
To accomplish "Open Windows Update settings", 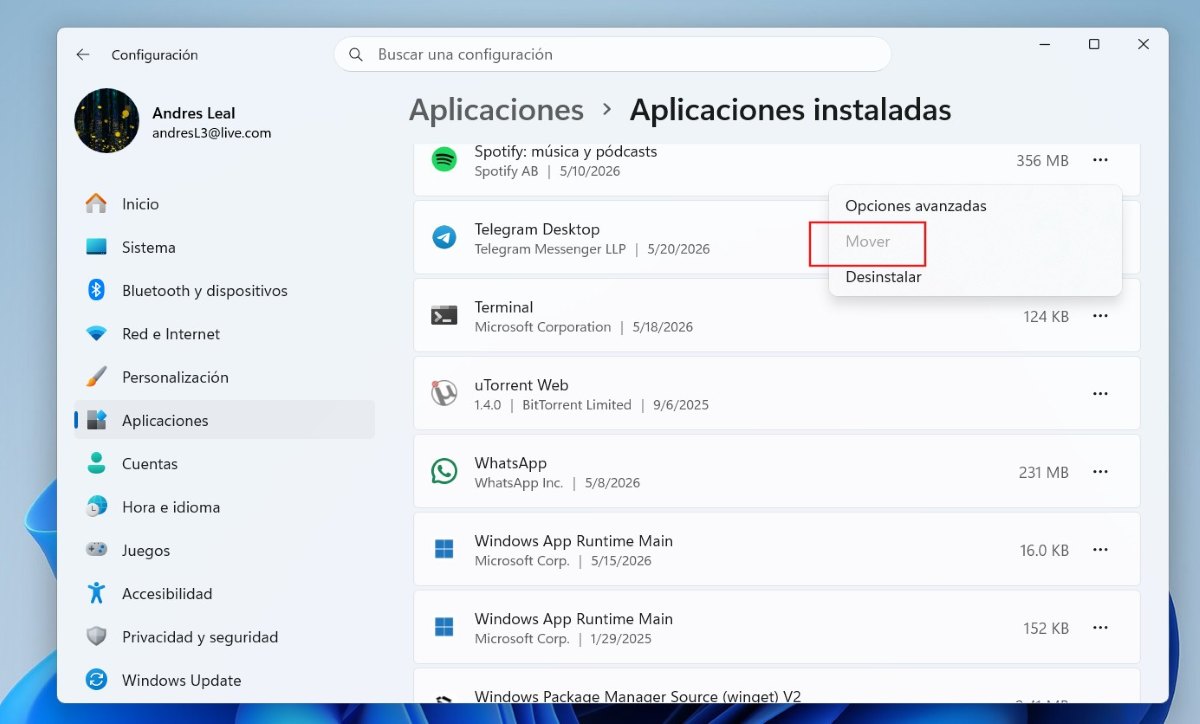I will [x=224, y=680].
